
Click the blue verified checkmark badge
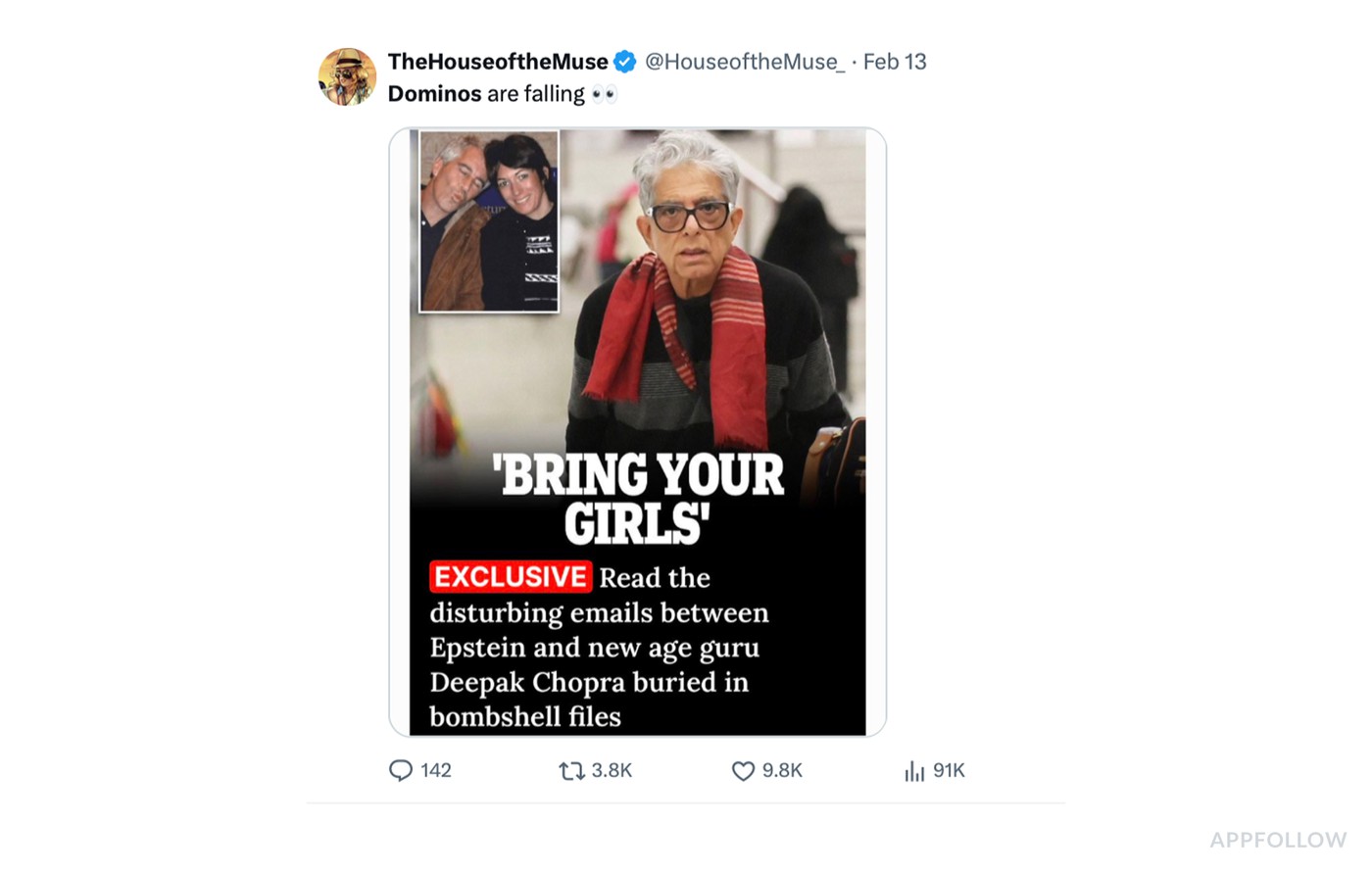pos(624,62)
